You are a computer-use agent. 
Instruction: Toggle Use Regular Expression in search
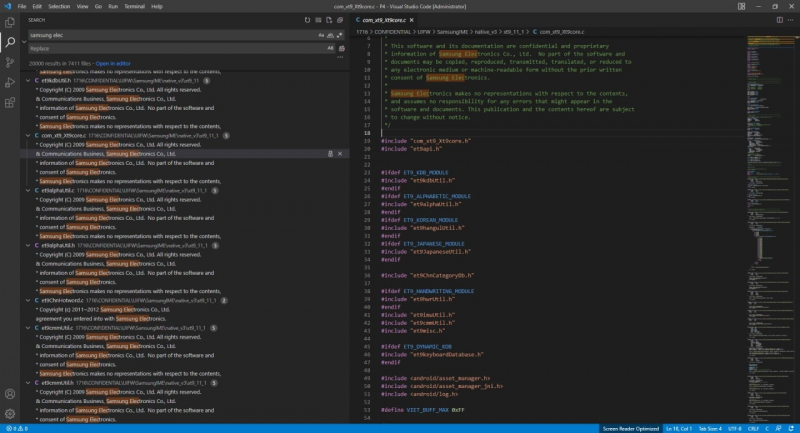[340, 34]
